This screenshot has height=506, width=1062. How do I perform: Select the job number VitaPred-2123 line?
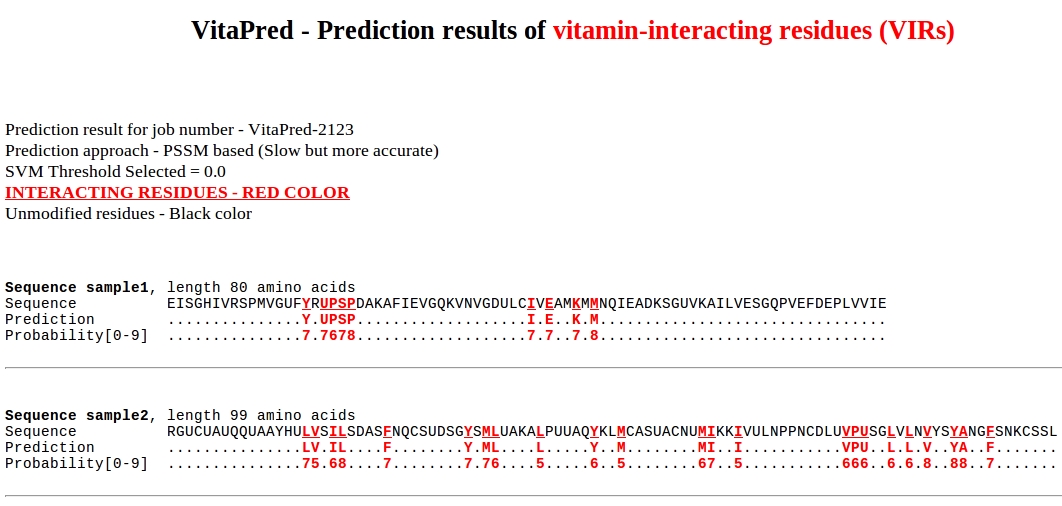click(x=180, y=129)
